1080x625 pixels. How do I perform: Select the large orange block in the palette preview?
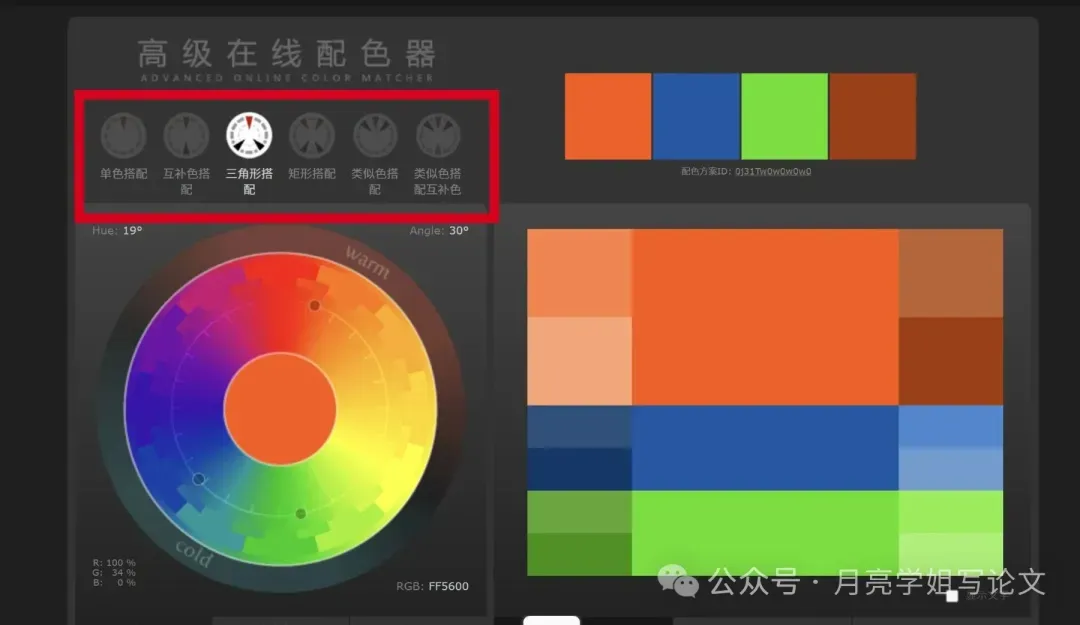765,317
